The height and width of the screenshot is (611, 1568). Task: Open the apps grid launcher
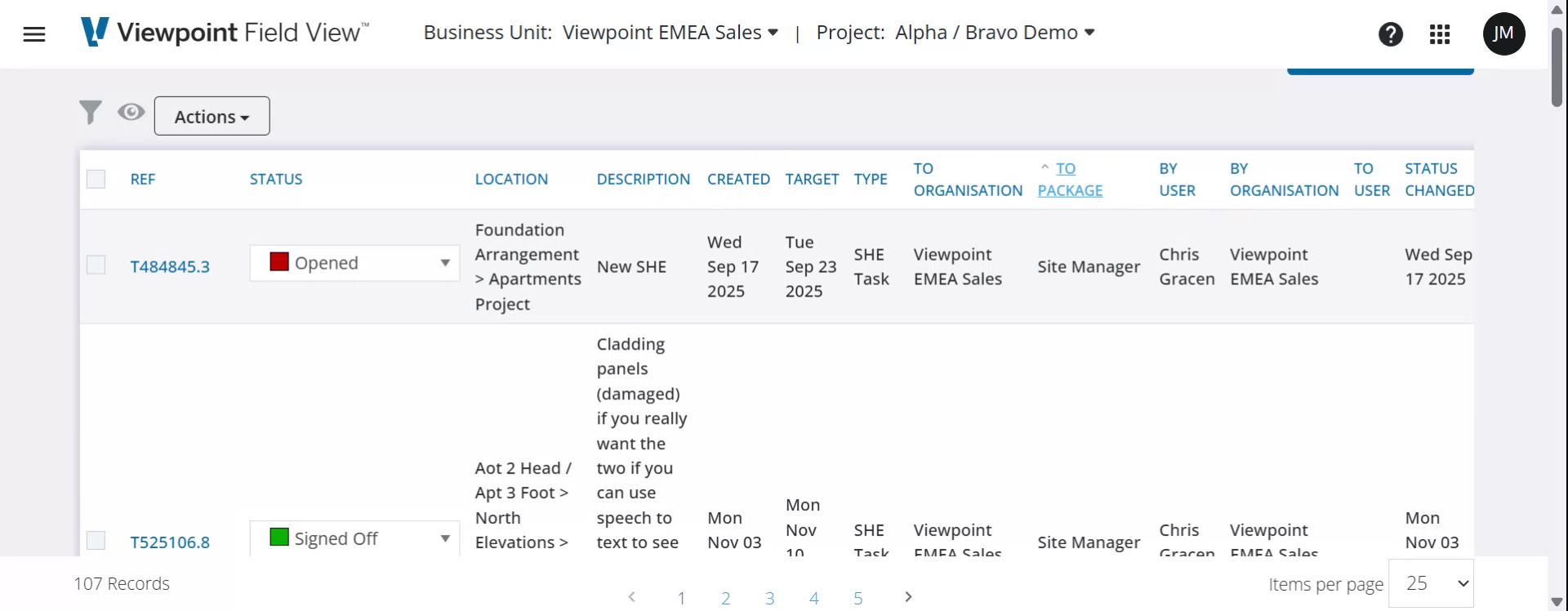[1440, 34]
